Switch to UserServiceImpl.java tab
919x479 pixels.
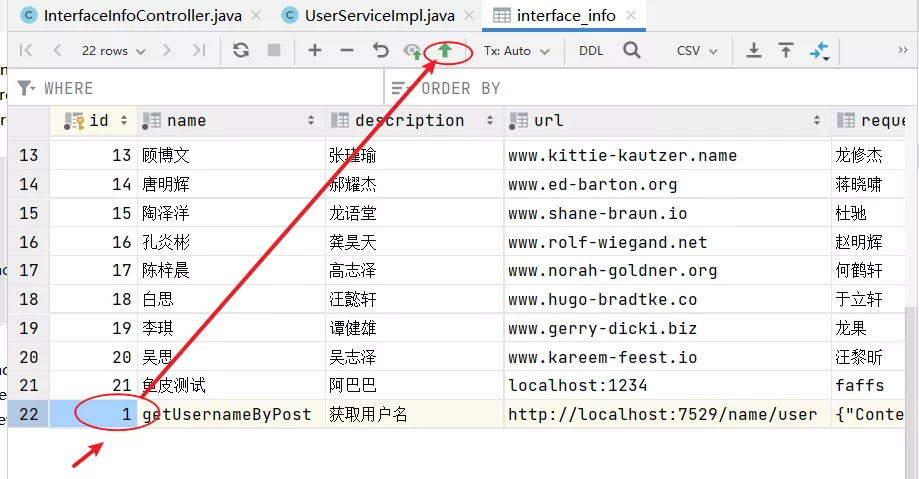(x=379, y=16)
